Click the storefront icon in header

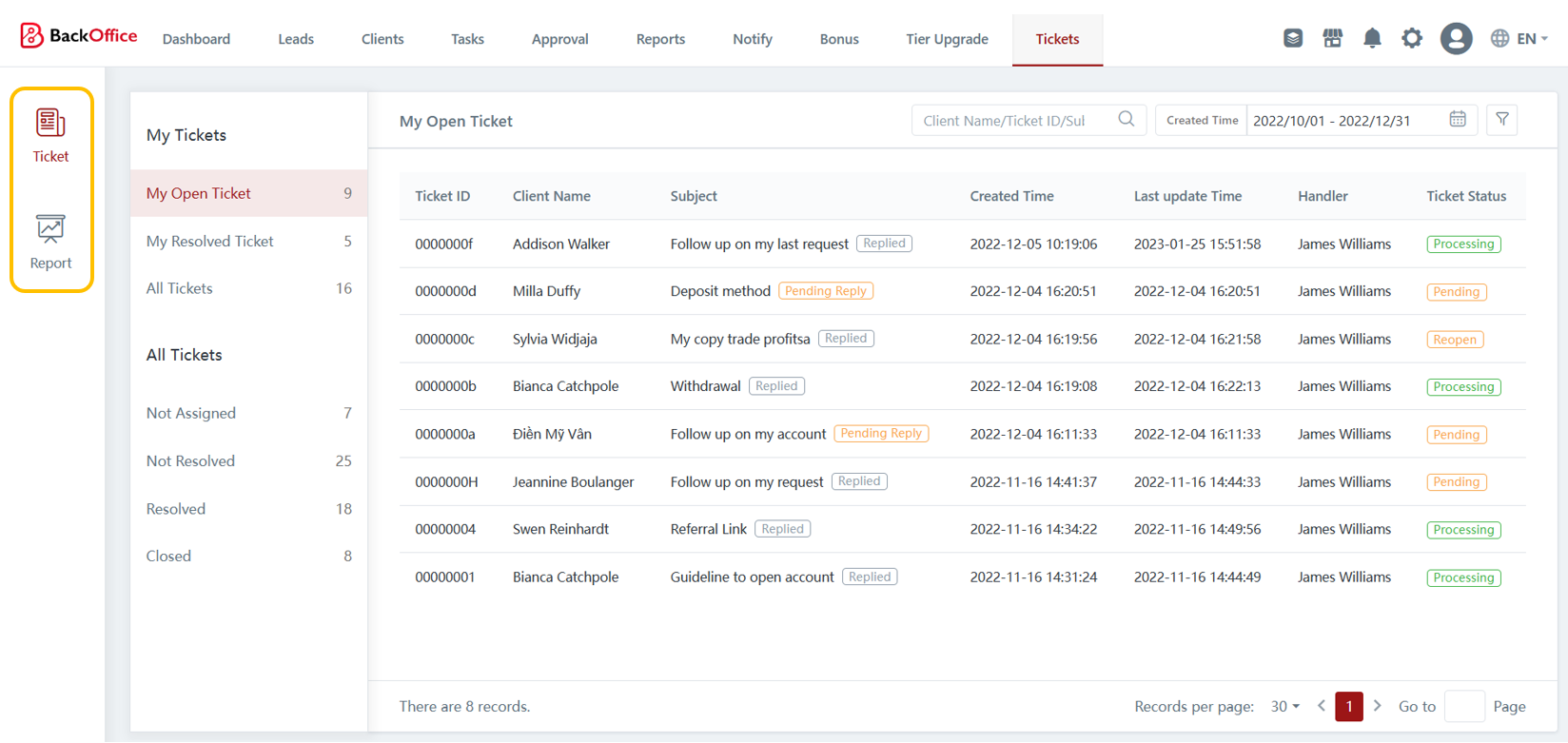[1332, 38]
